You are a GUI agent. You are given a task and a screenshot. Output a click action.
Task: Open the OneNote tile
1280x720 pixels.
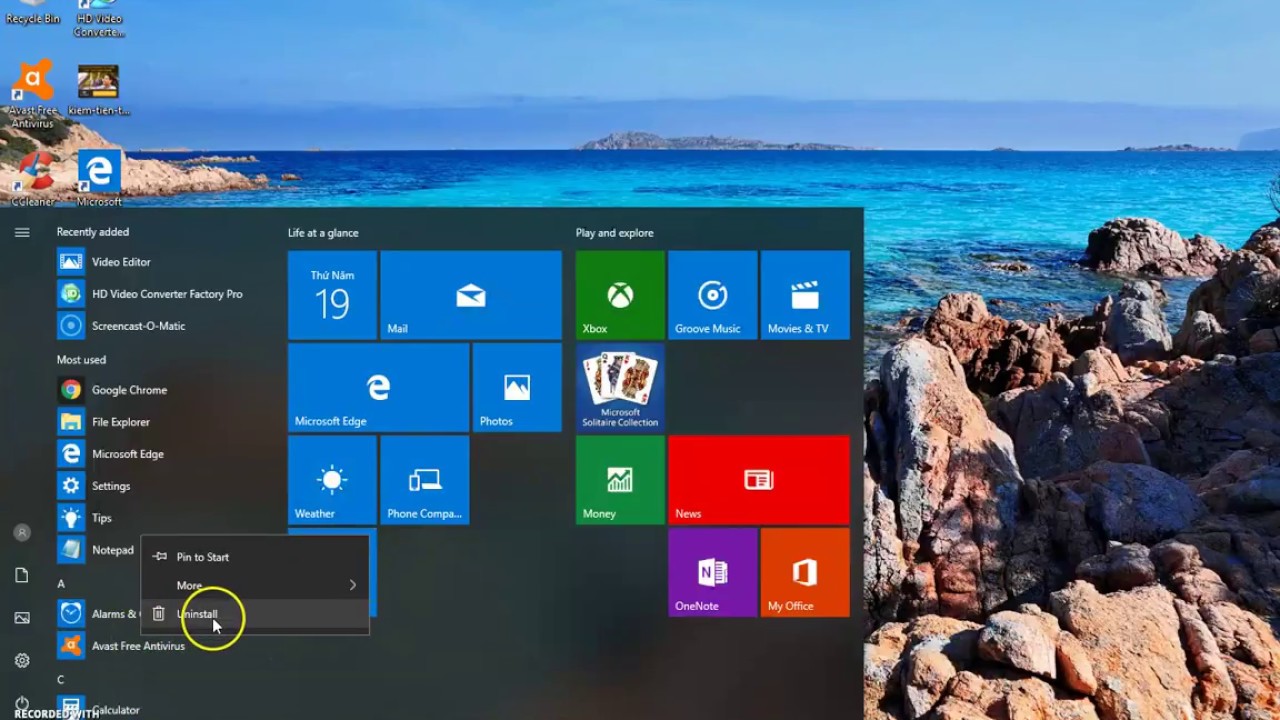point(712,573)
